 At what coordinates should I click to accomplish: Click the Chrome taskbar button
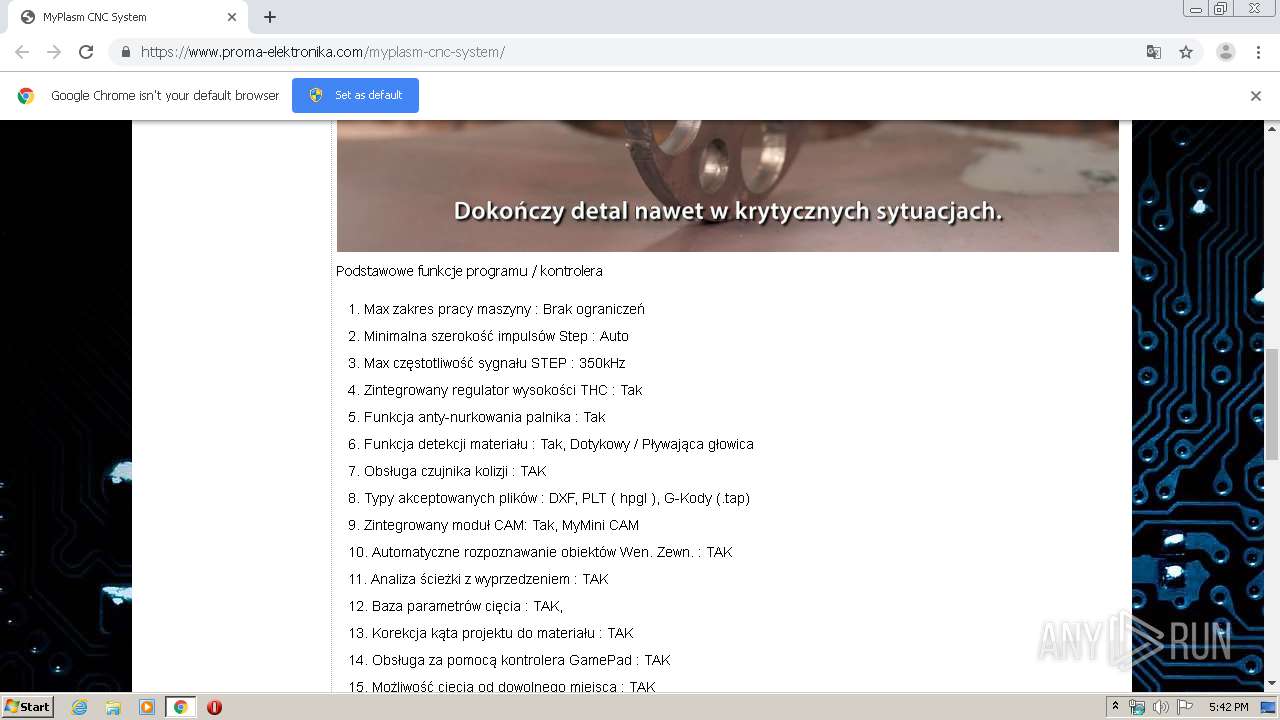tap(181, 707)
